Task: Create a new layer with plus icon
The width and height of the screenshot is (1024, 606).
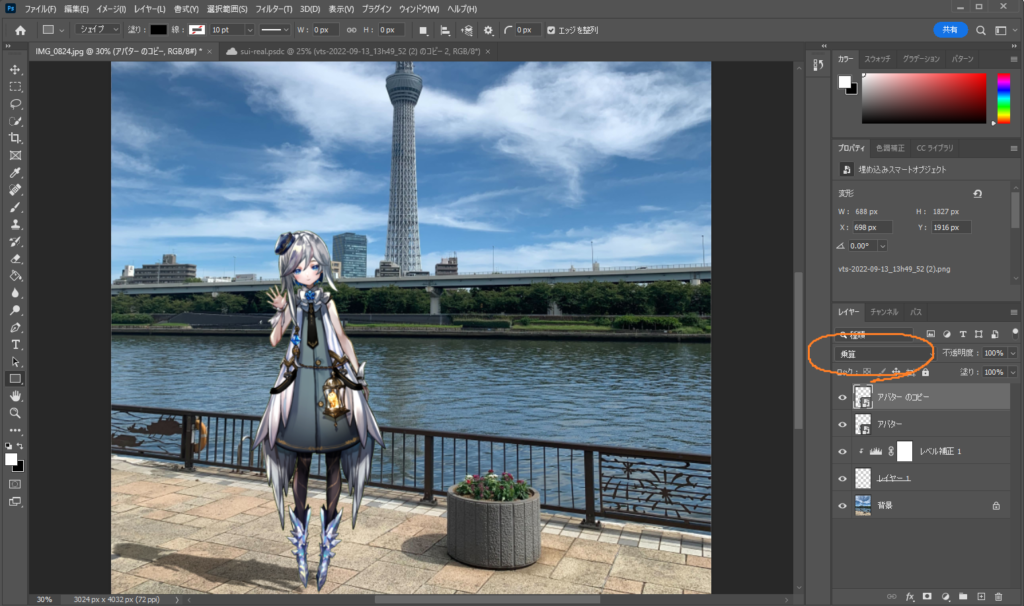Action: pyautogui.click(x=981, y=596)
